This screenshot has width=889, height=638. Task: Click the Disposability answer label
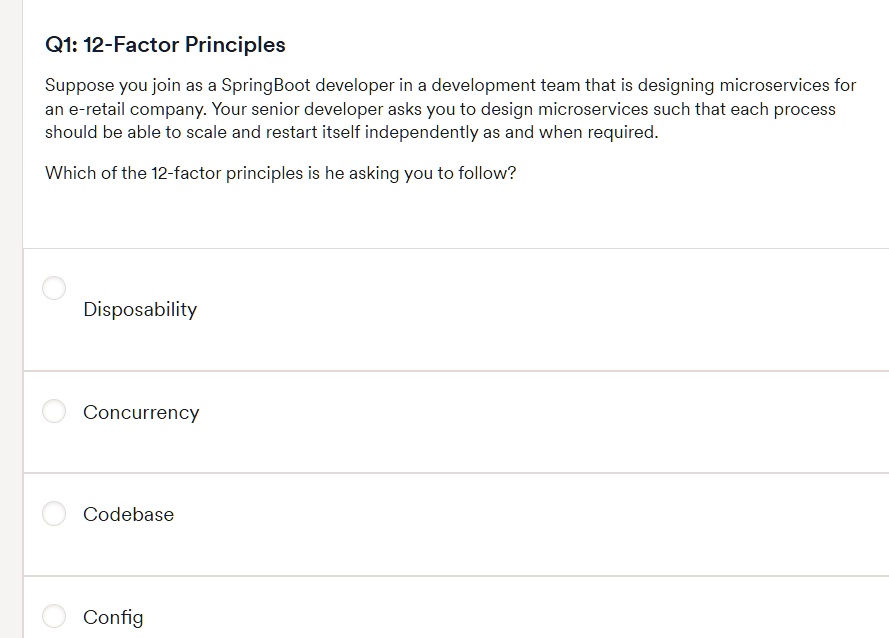pos(140,310)
